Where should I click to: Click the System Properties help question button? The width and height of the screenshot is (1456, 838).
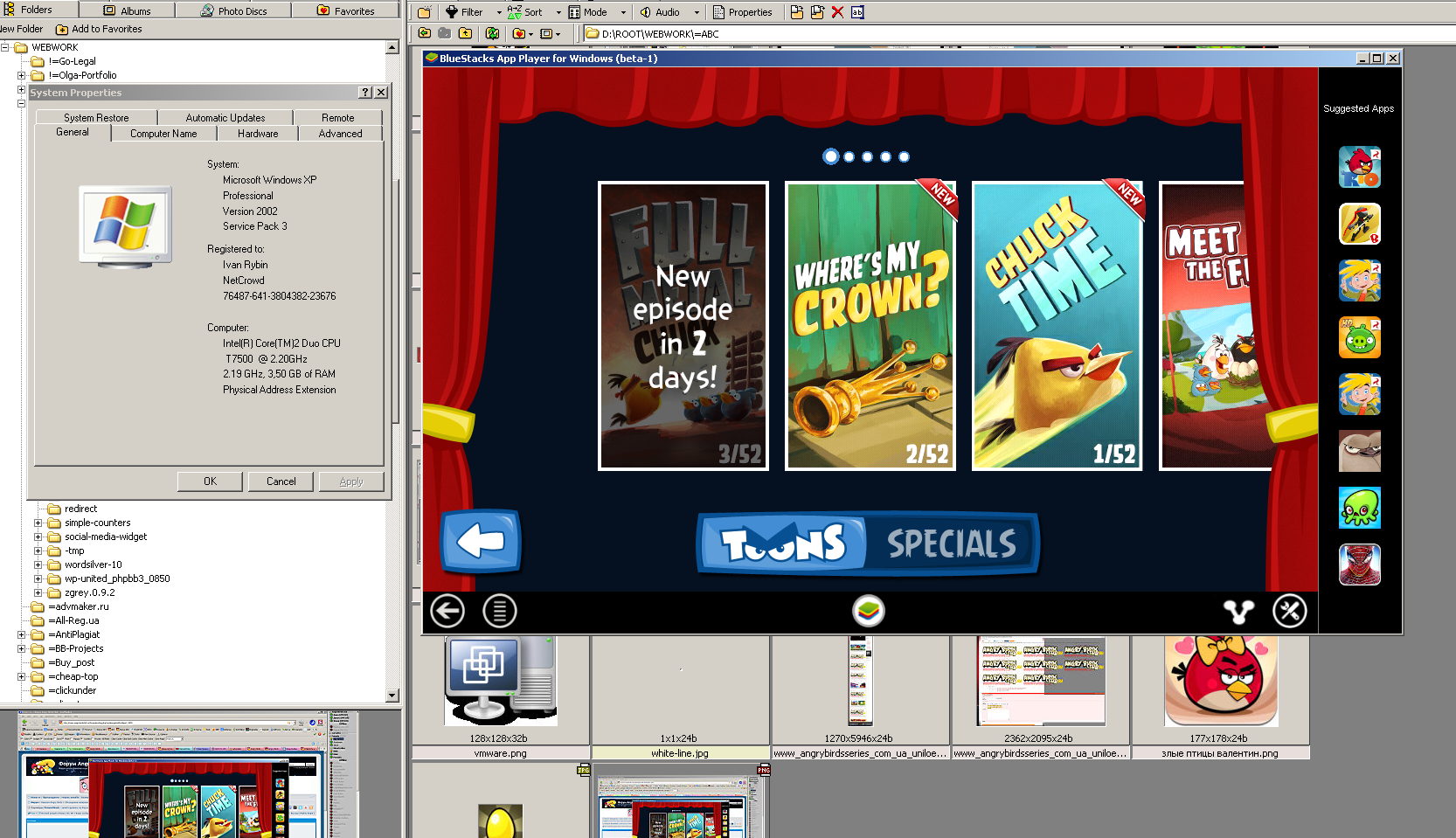(x=365, y=92)
